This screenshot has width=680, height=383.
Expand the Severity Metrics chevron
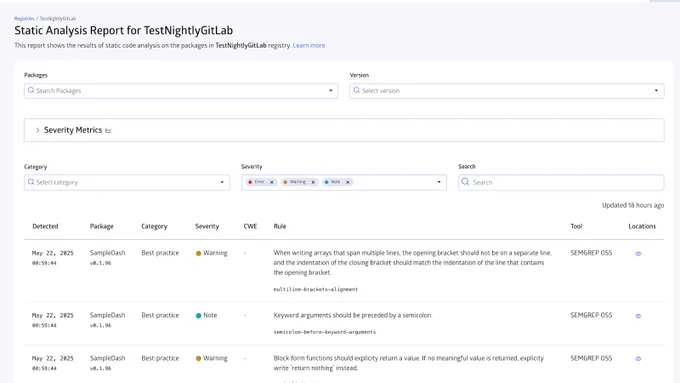pyautogui.click(x=37, y=130)
